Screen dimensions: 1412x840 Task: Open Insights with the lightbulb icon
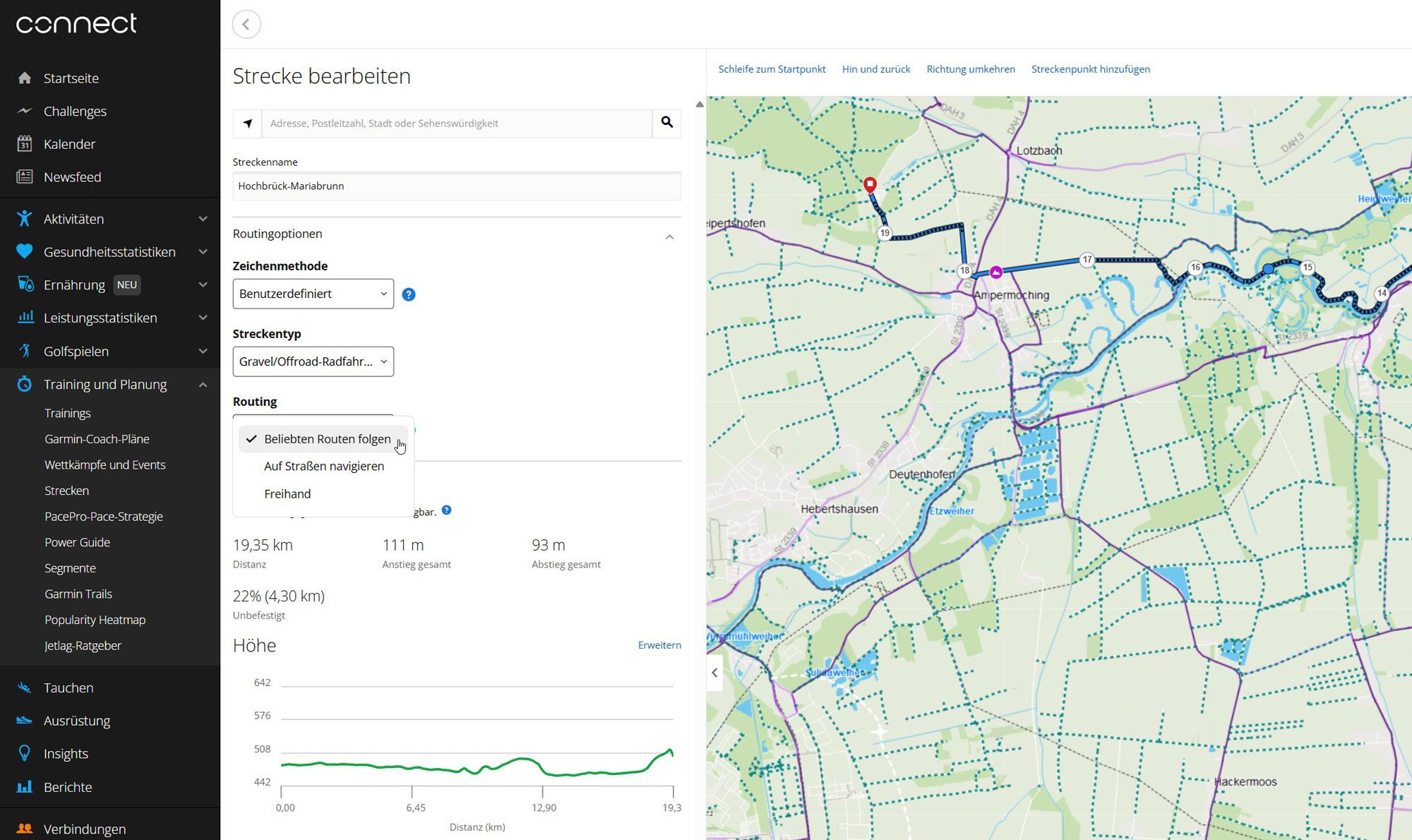click(25, 753)
